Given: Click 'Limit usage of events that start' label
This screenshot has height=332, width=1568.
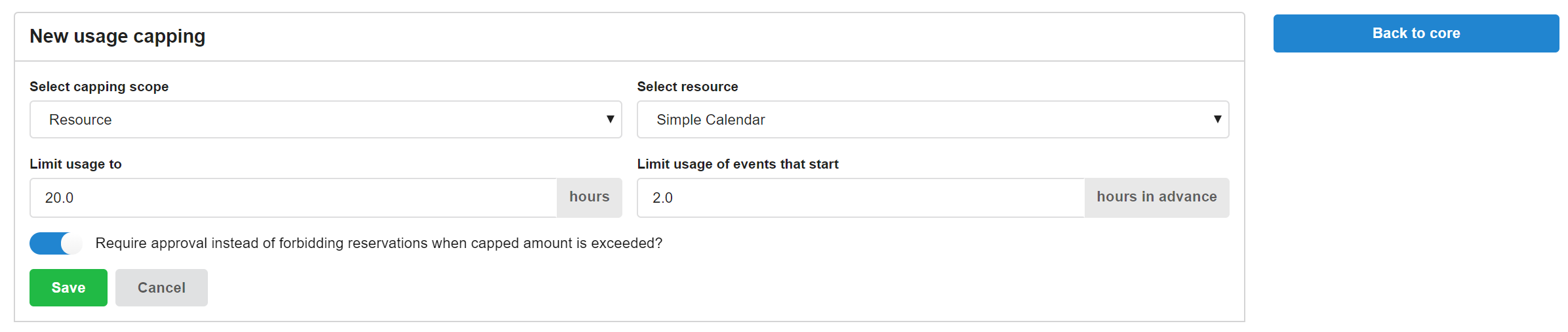Looking at the screenshot, I should click(x=738, y=164).
